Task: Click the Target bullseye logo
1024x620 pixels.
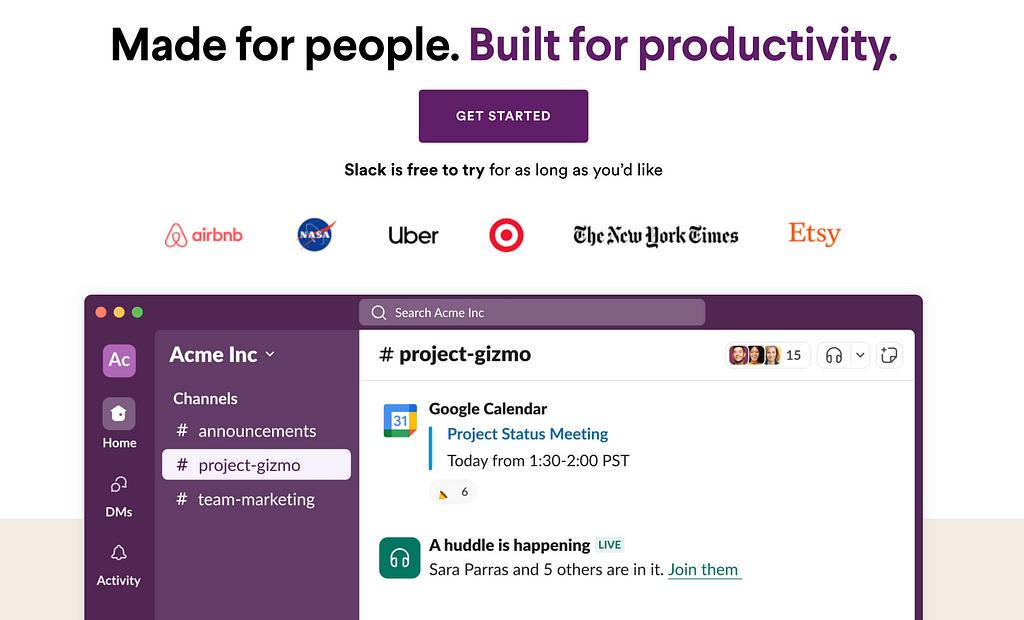Action: point(506,235)
